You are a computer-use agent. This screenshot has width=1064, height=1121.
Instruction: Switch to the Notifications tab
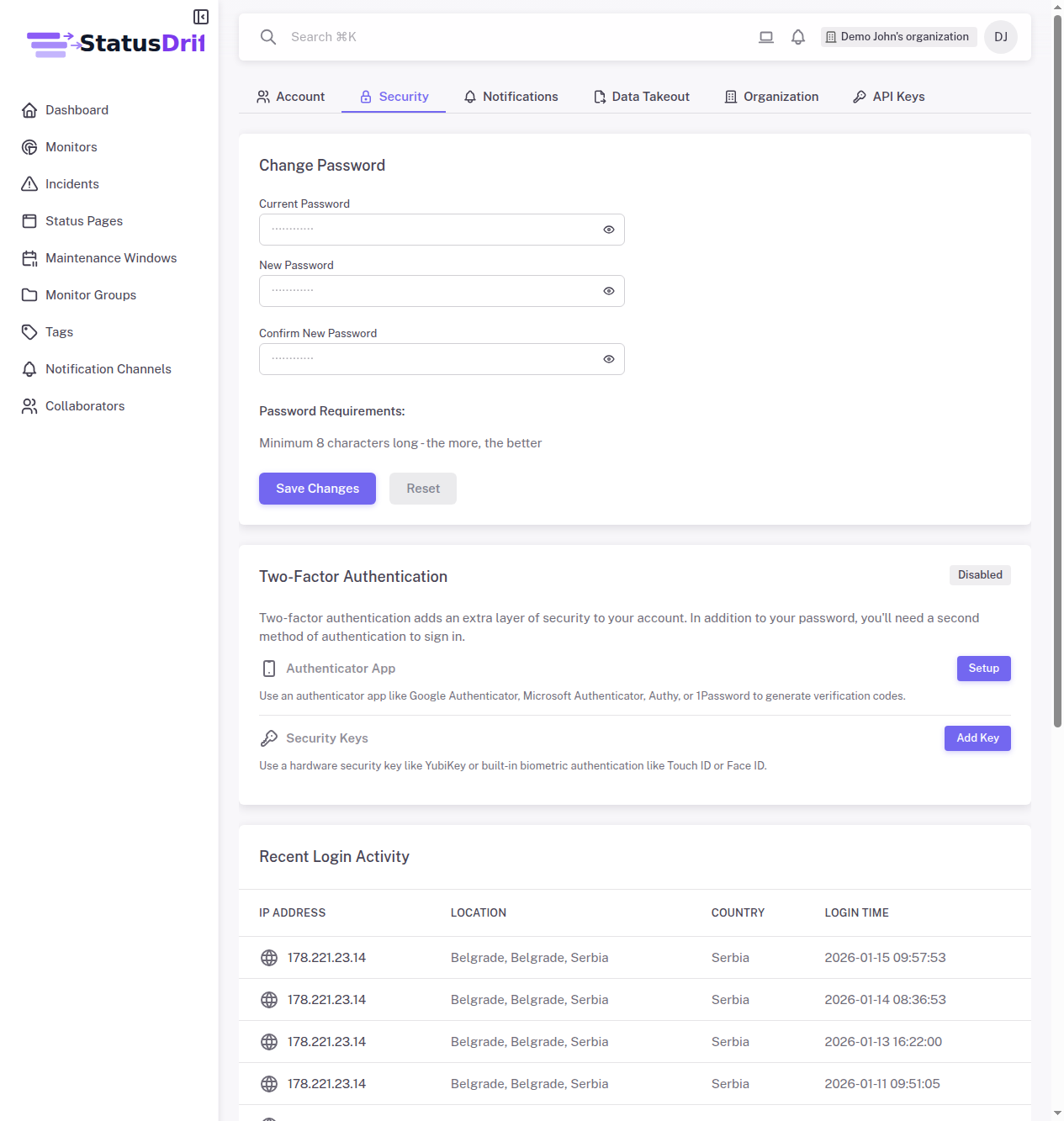(511, 96)
